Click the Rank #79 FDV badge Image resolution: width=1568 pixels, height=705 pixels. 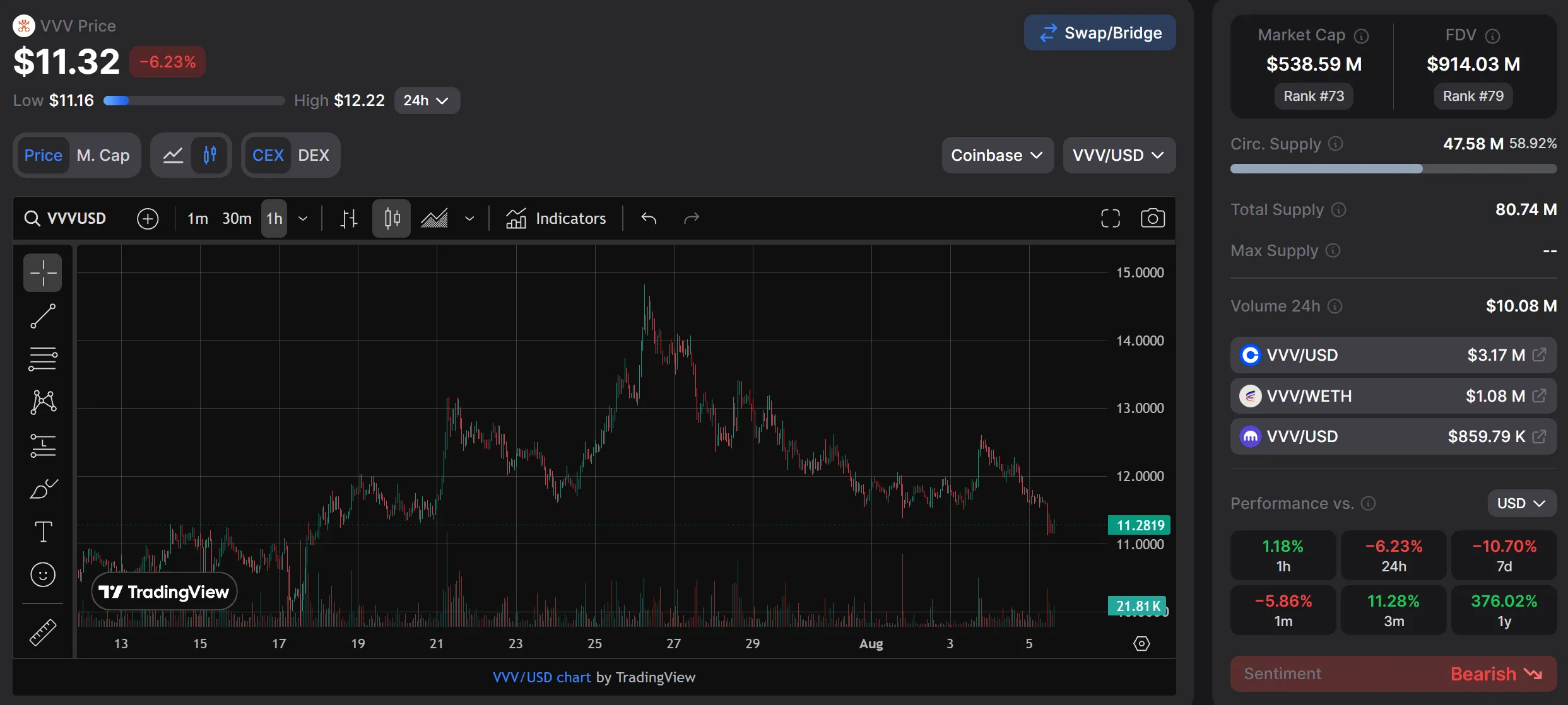pos(1473,96)
